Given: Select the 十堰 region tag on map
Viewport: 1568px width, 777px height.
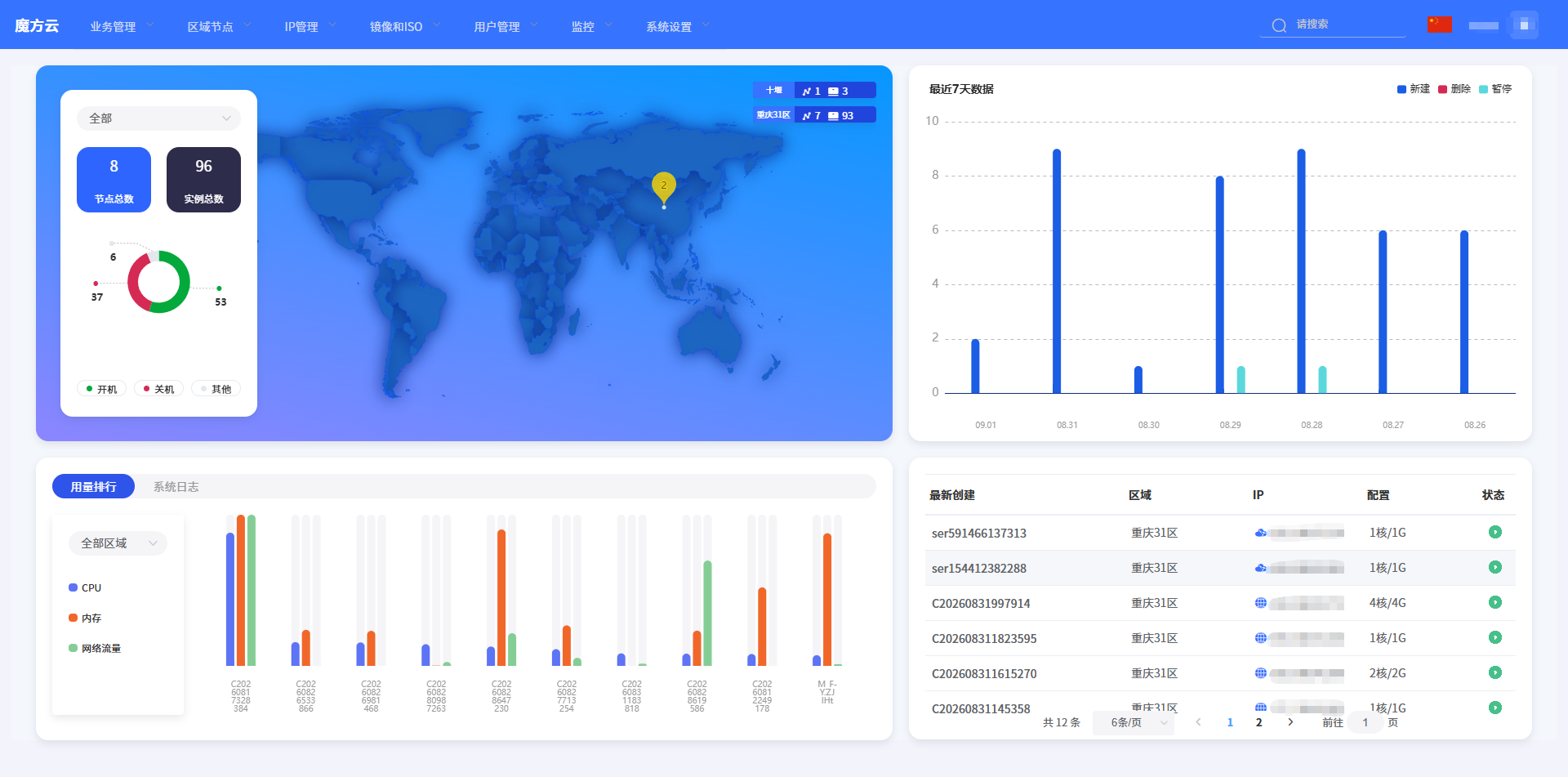Looking at the screenshot, I should click(814, 90).
